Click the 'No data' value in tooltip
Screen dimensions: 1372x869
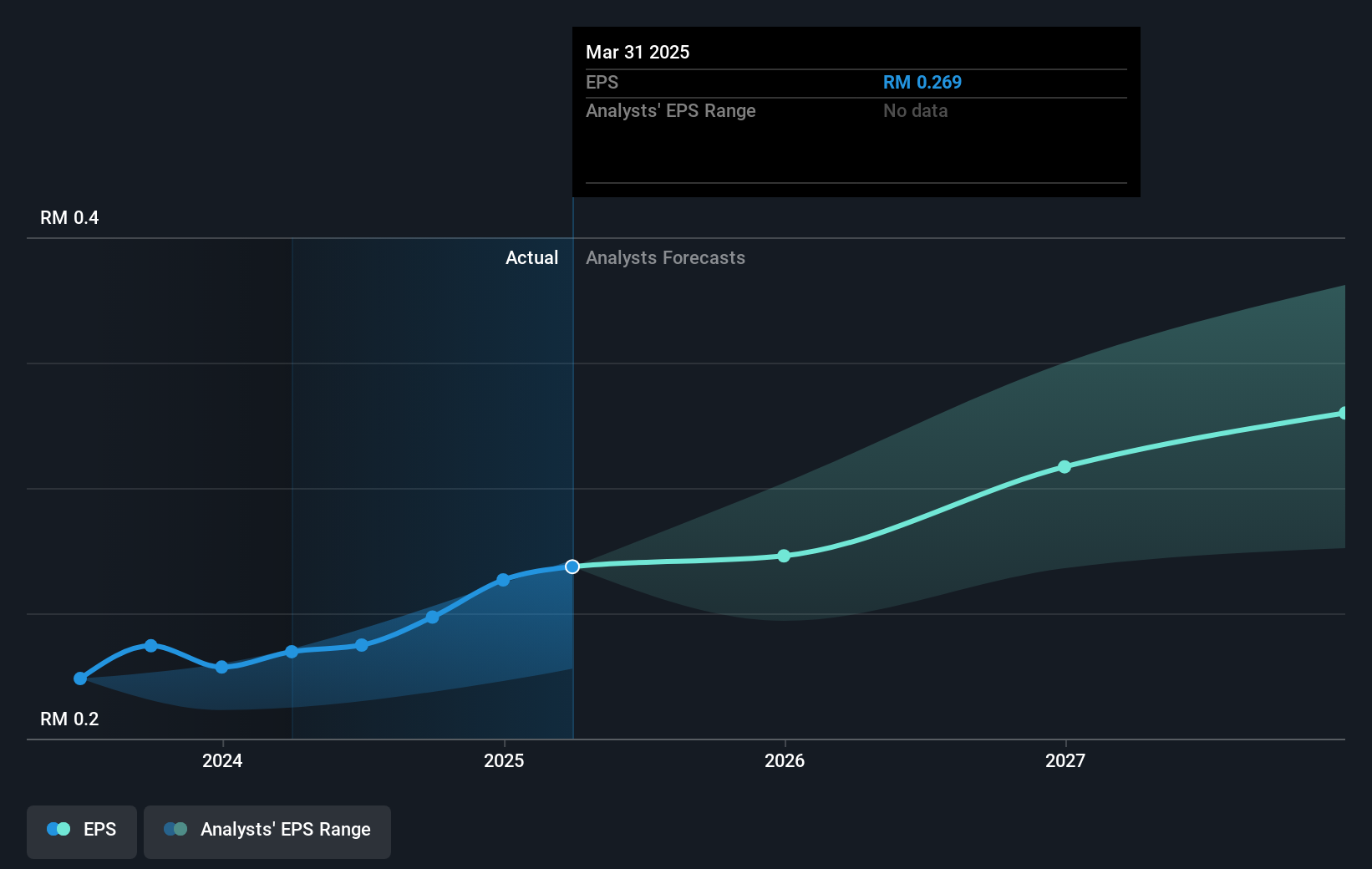(x=916, y=110)
